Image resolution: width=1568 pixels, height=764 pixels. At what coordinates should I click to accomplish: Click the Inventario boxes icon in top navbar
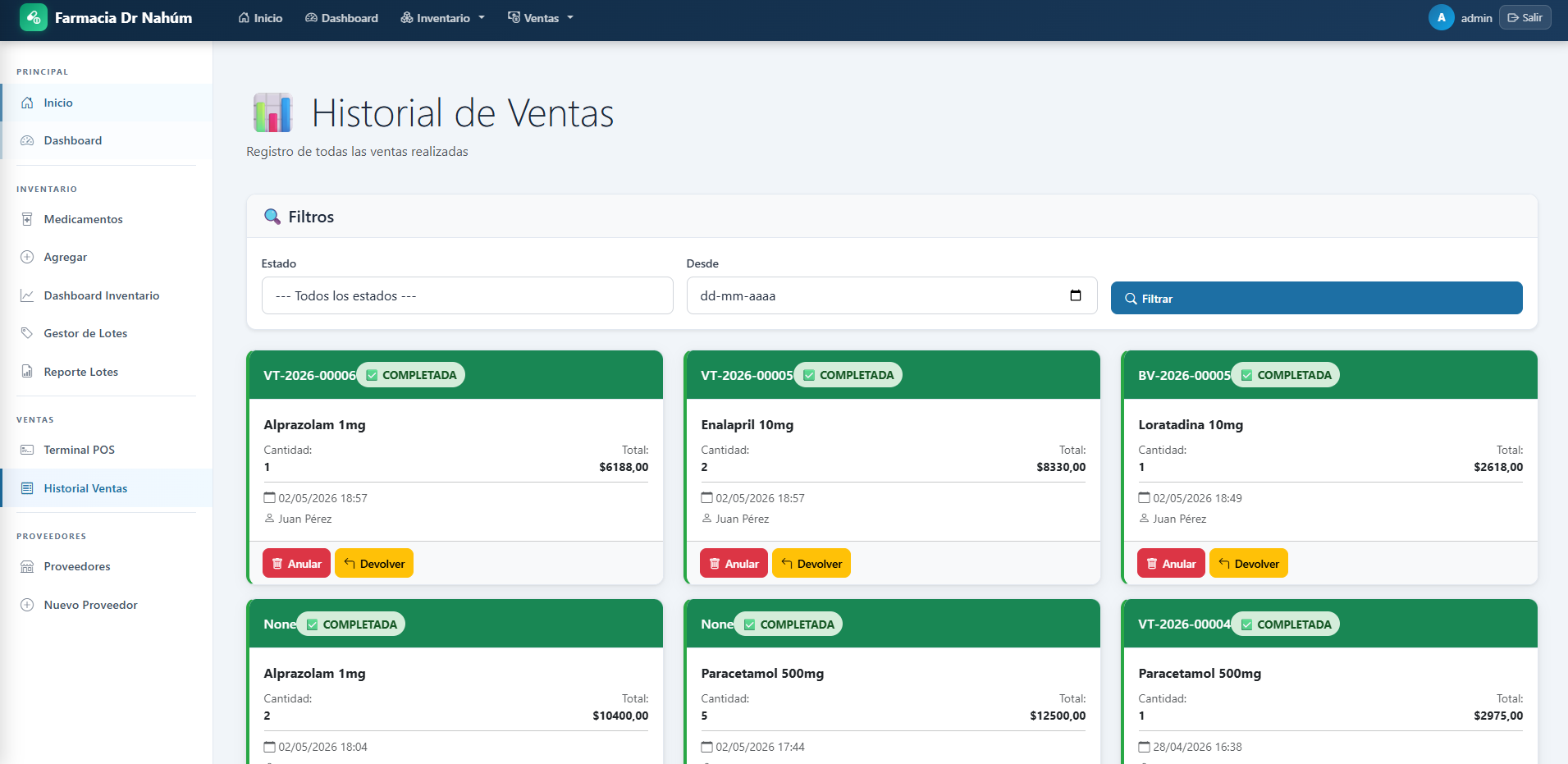tap(407, 17)
